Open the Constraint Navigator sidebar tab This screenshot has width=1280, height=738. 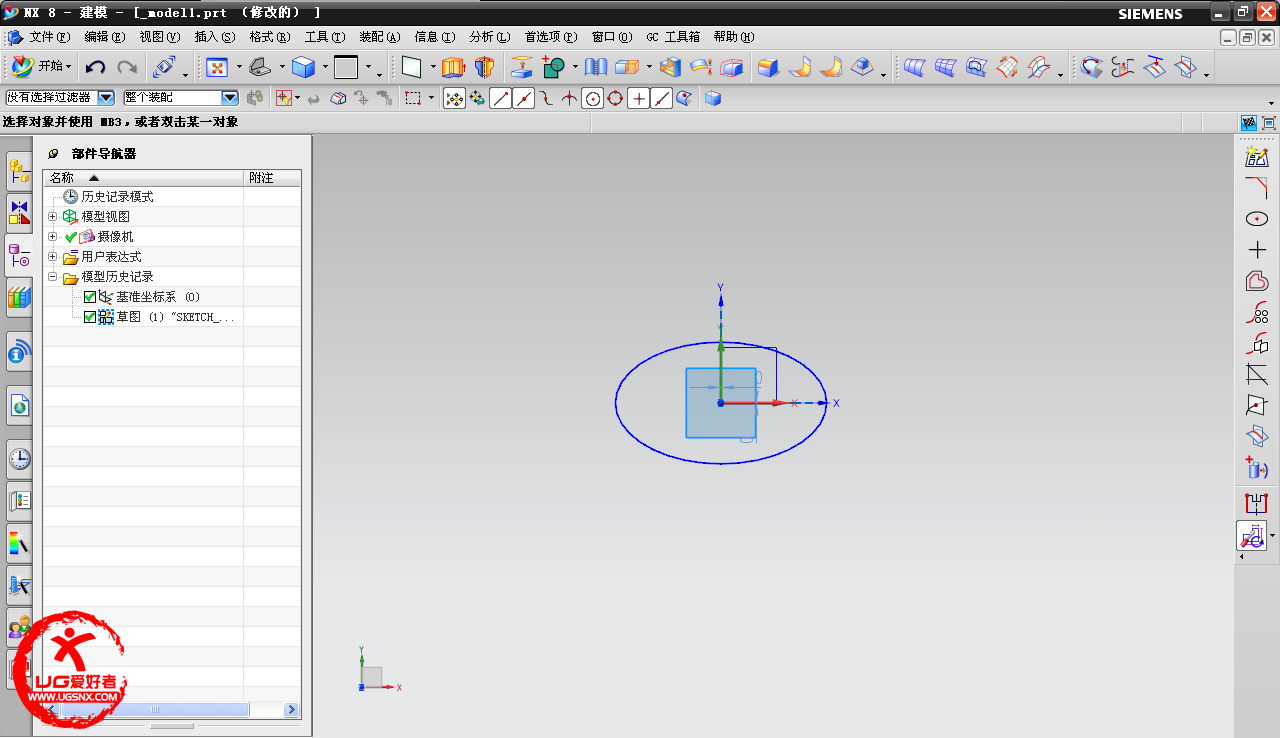click(x=19, y=213)
